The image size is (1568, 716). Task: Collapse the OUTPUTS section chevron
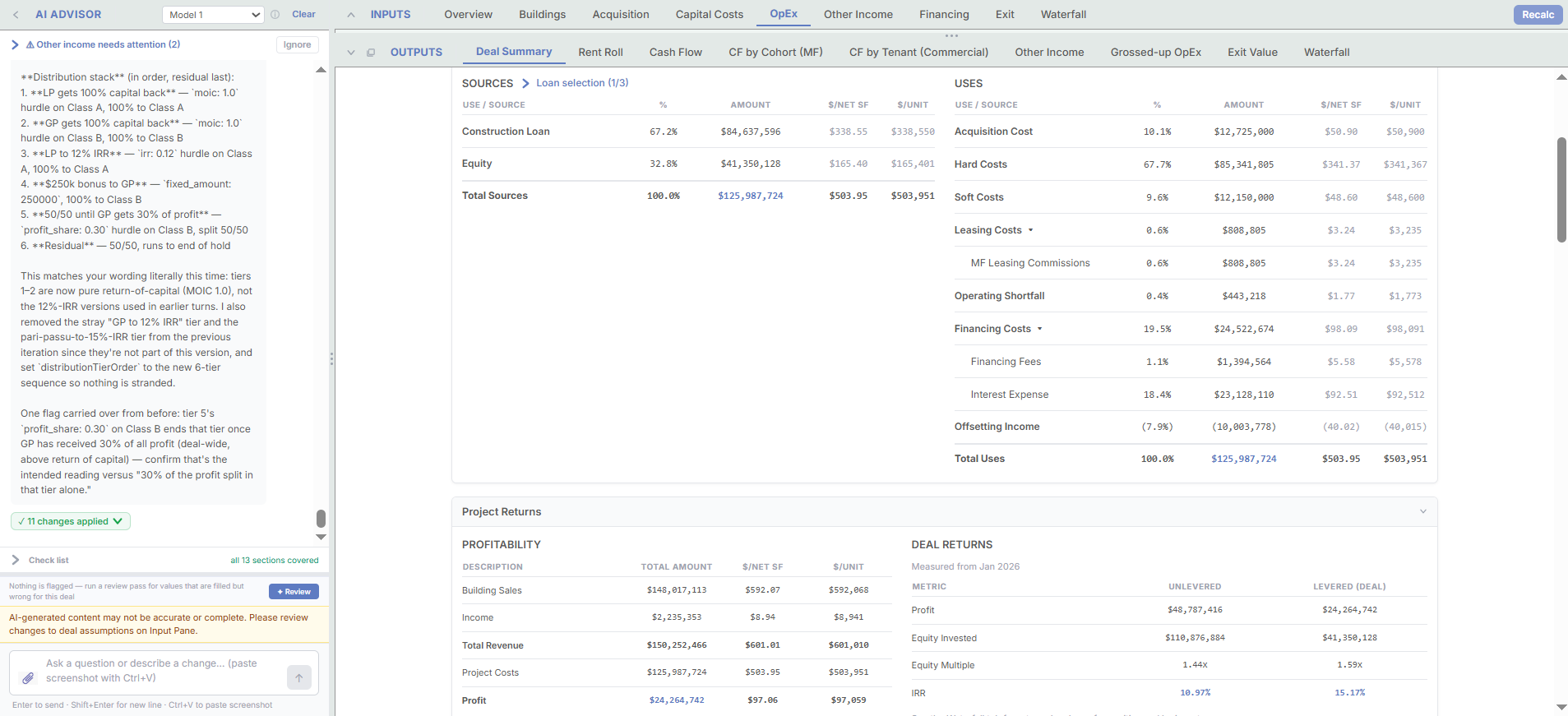[351, 53]
